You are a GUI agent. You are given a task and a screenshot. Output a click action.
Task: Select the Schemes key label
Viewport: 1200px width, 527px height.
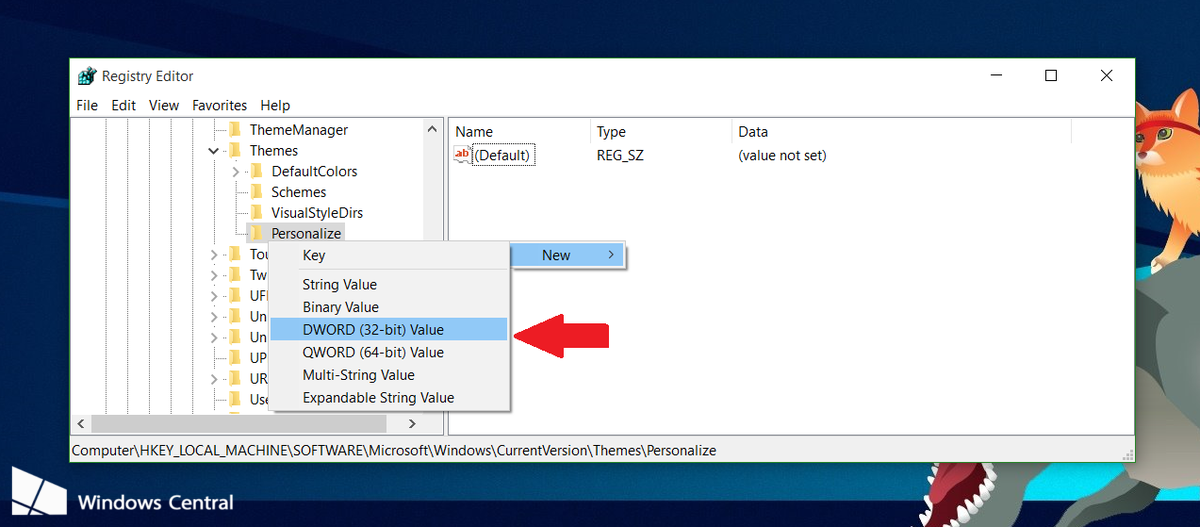pyautogui.click(x=299, y=192)
